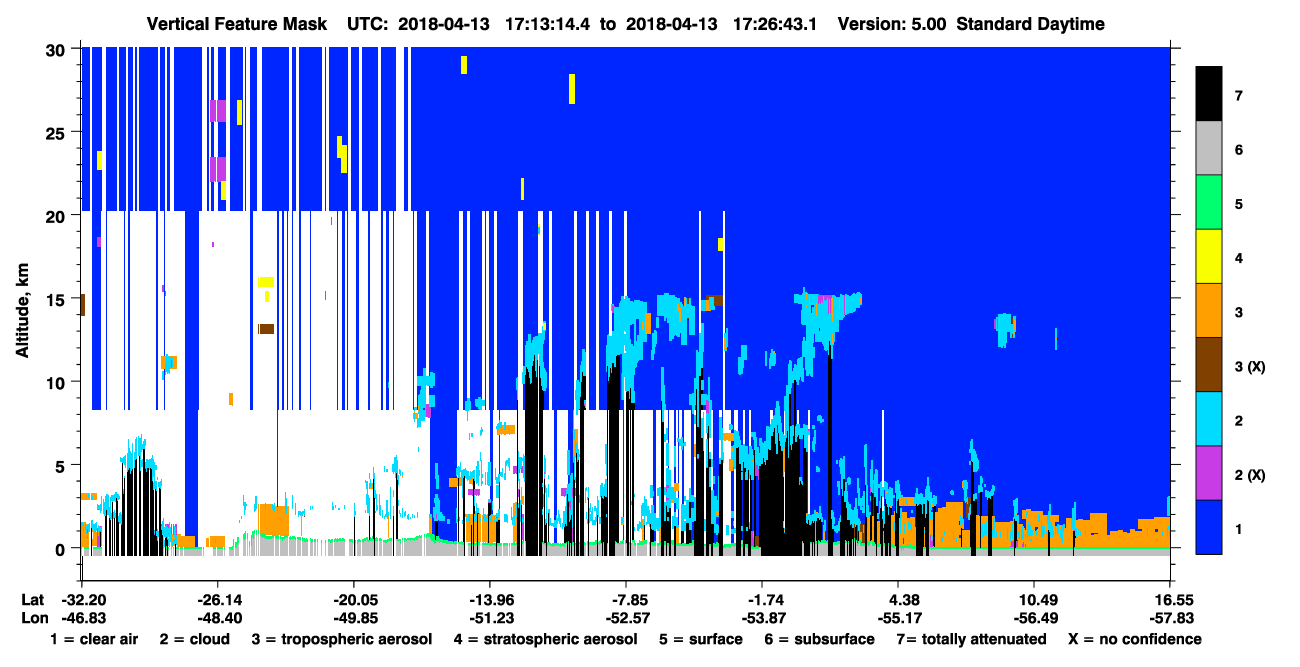This screenshot has width=1300, height=667.
Task: Click the "Version: 5.00" text
Action: [x=892, y=24]
